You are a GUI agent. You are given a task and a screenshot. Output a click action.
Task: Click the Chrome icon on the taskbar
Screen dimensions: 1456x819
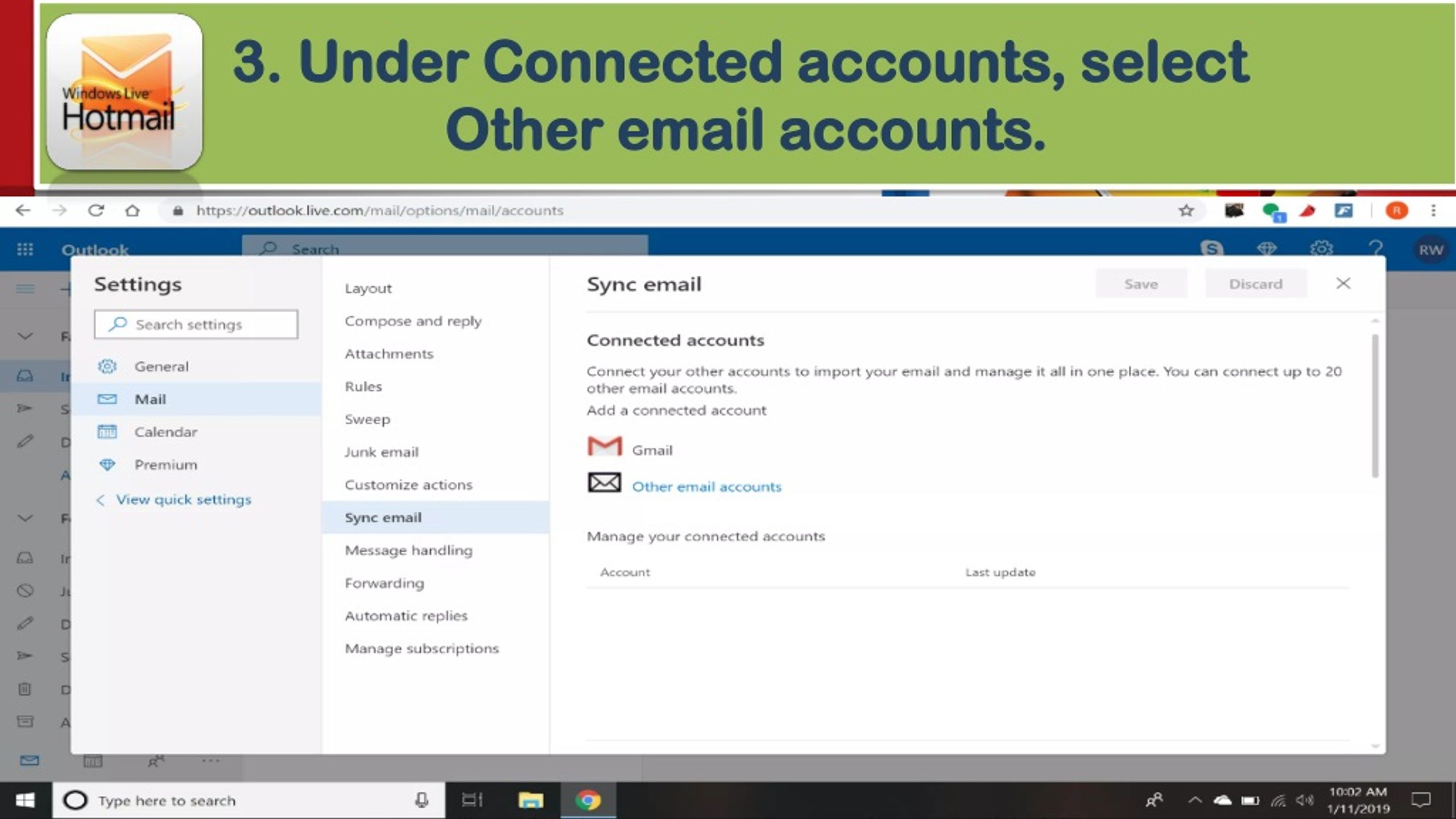[588, 801]
